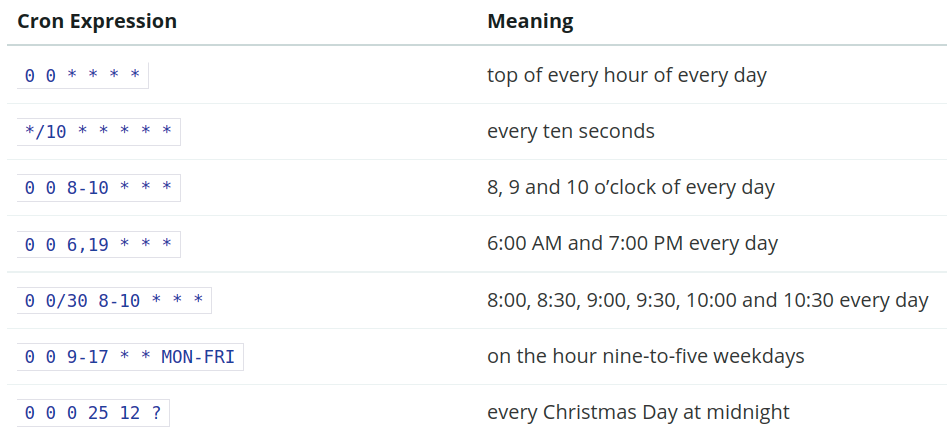Click the Meaning column header
950x443 pixels.
pos(530,21)
